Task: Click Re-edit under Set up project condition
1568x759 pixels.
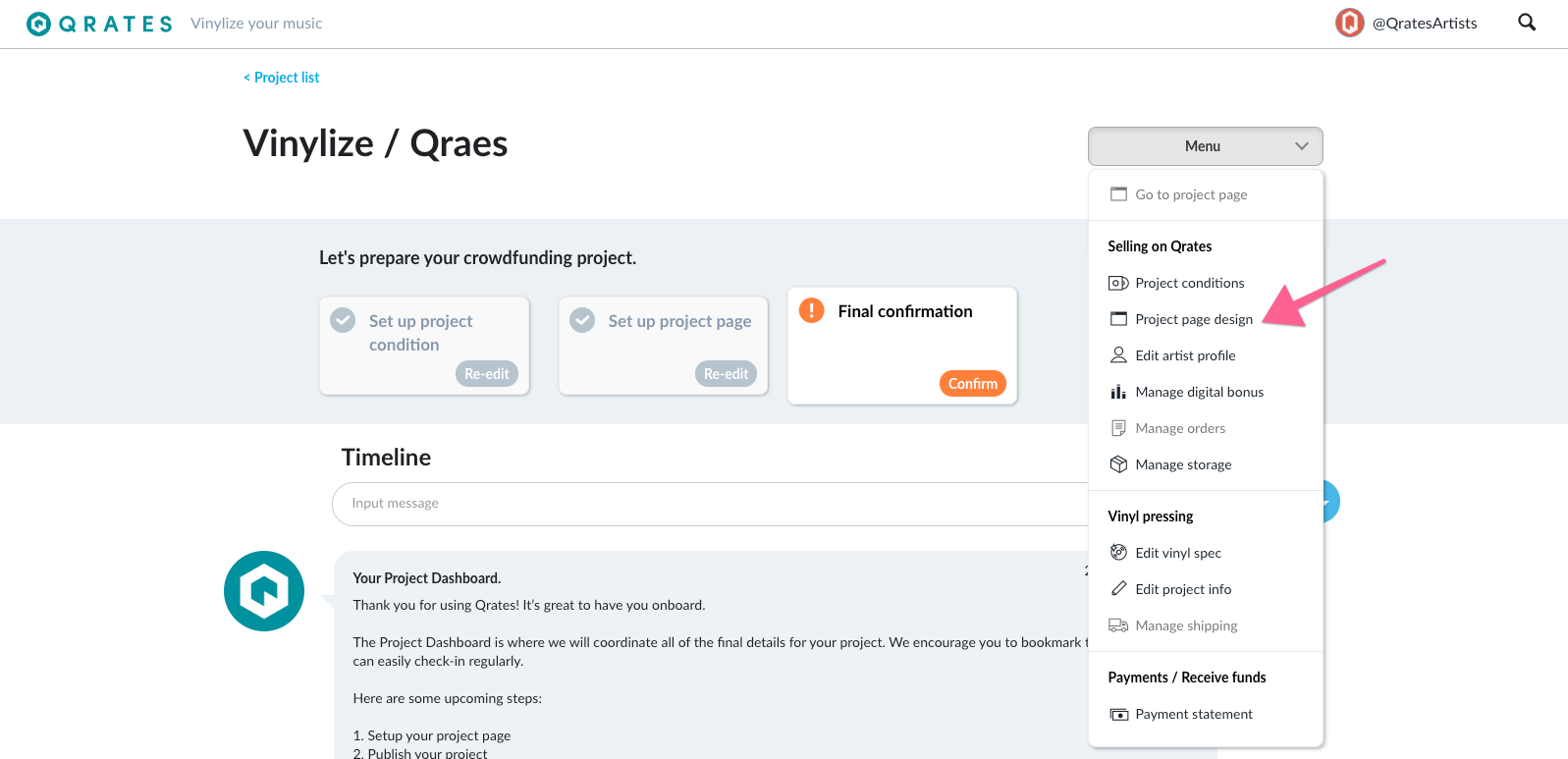Action: (486, 374)
